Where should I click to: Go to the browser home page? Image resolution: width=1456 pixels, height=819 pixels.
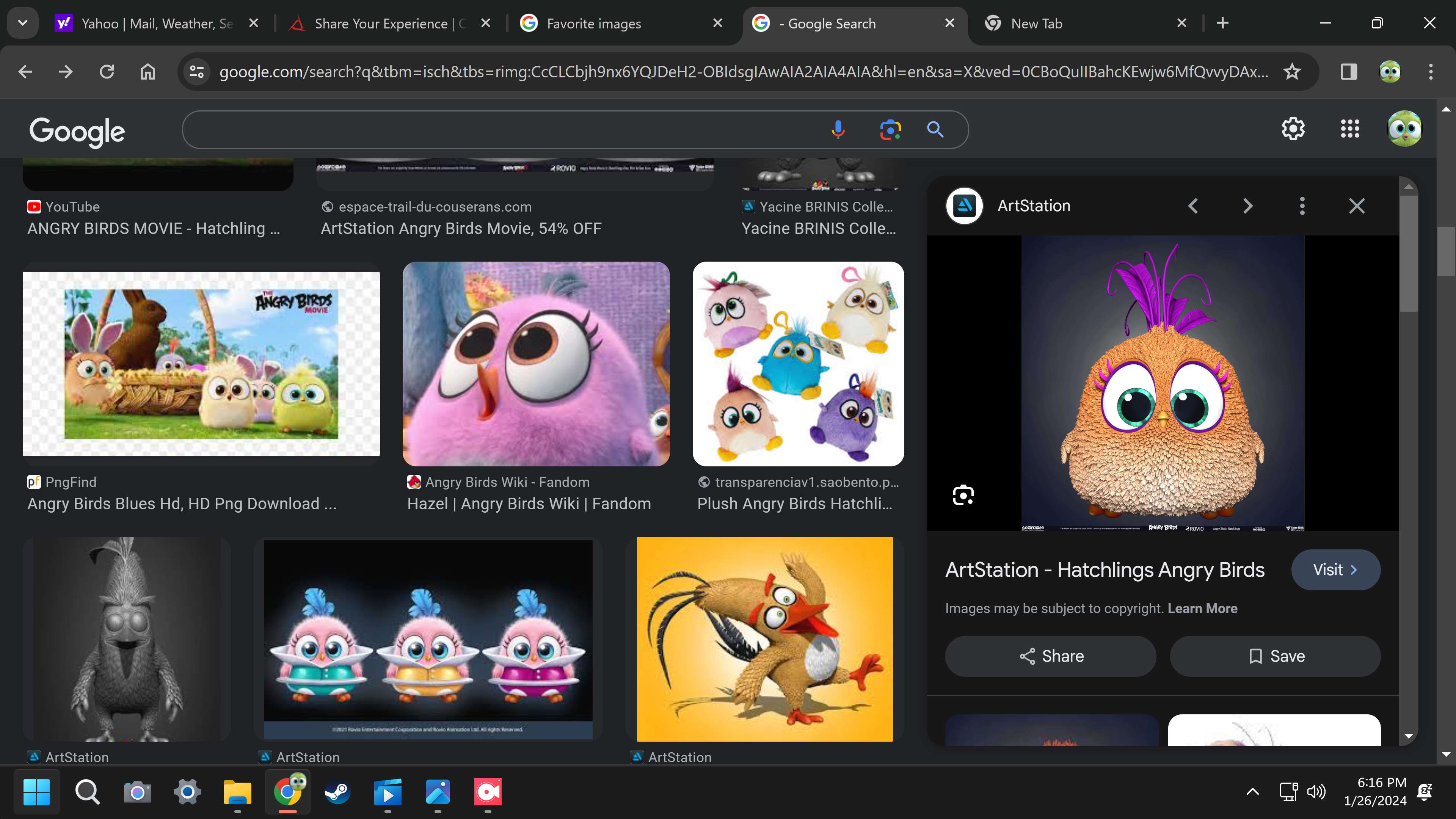(147, 72)
